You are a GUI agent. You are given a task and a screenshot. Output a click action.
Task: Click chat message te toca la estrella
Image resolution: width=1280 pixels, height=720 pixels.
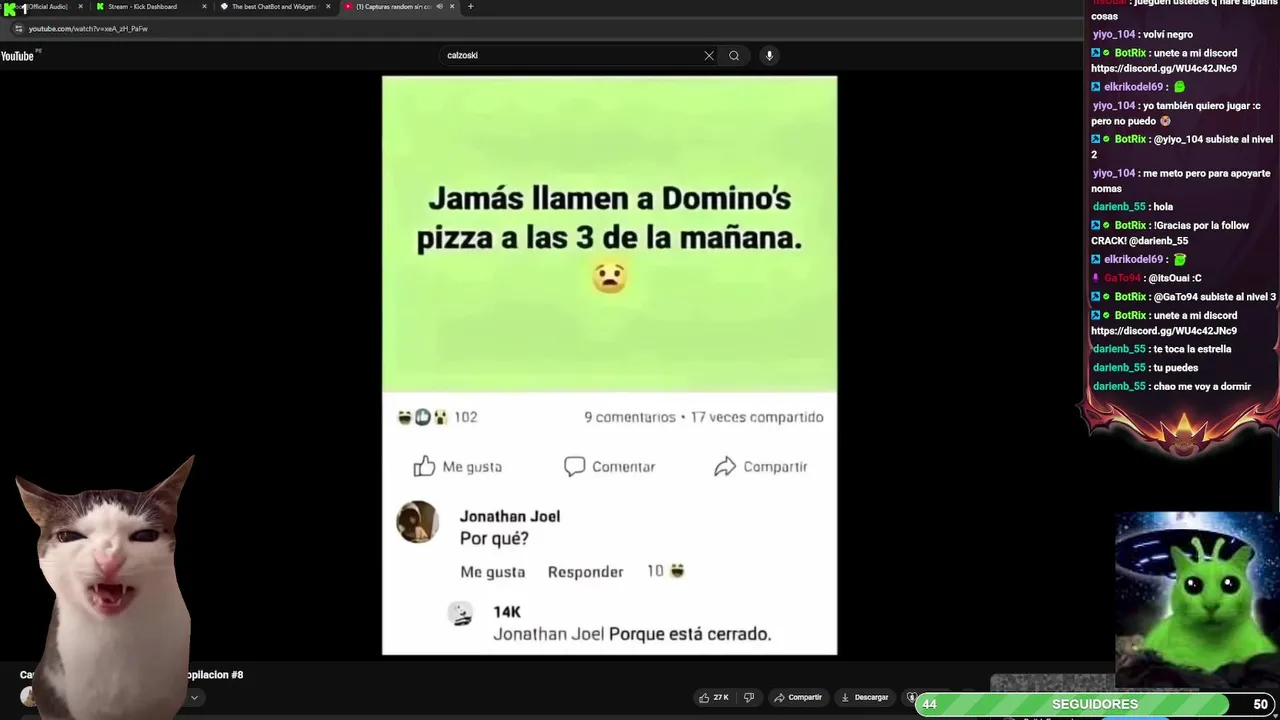click(x=1192, y=349)
